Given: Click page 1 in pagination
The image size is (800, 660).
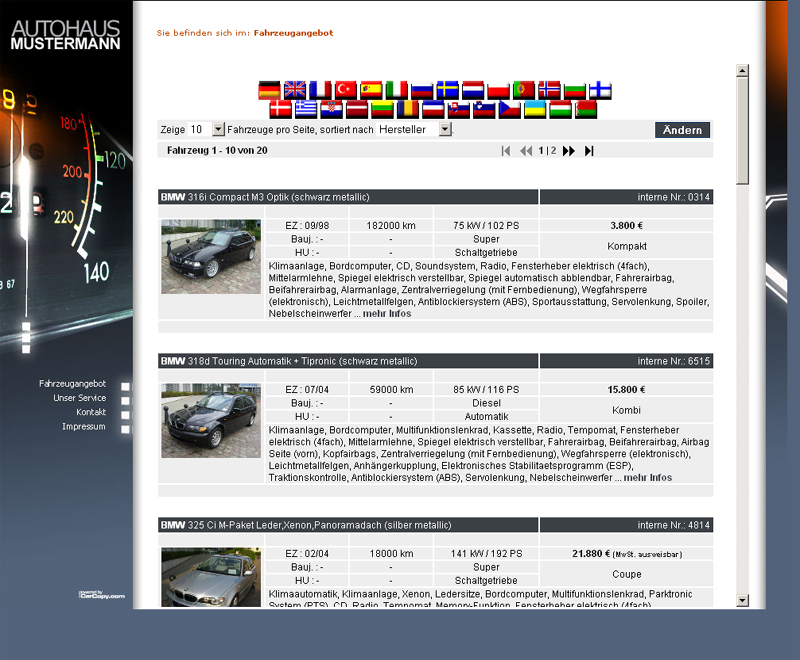Looking at the screenshot, I should 541,150.
